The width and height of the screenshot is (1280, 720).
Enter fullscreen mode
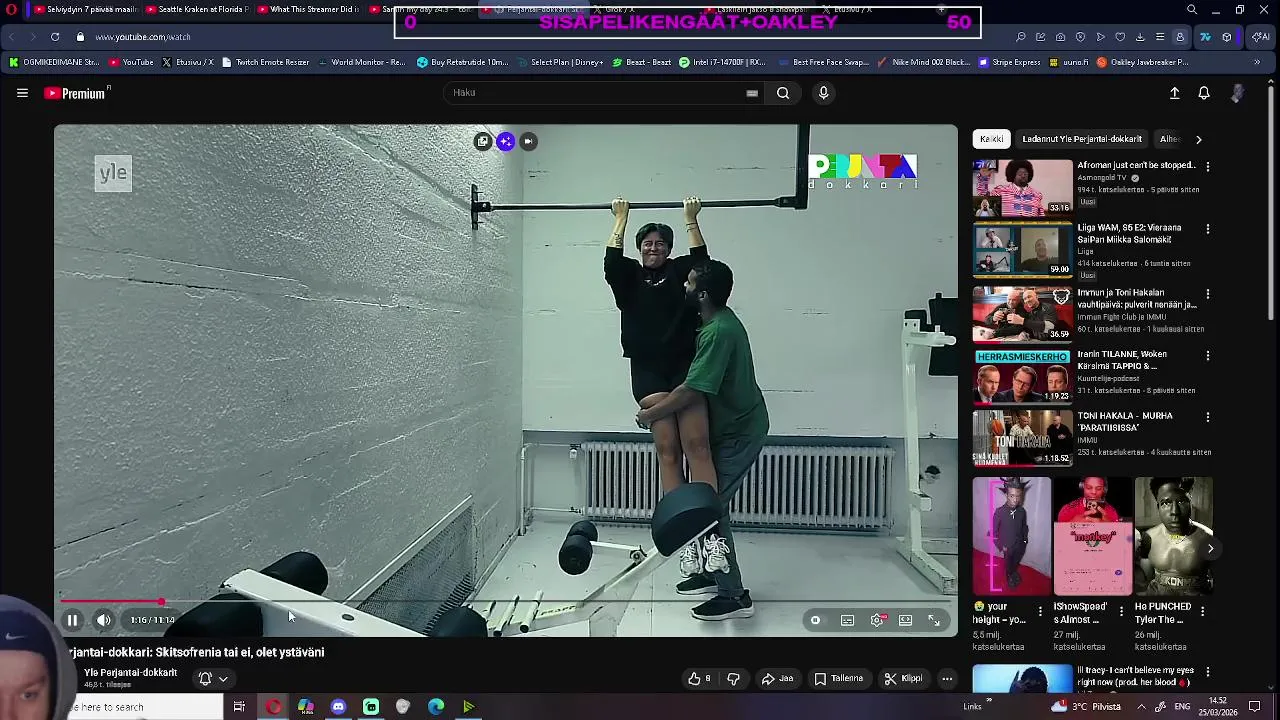pyautogui.click(x=934, y=620)
